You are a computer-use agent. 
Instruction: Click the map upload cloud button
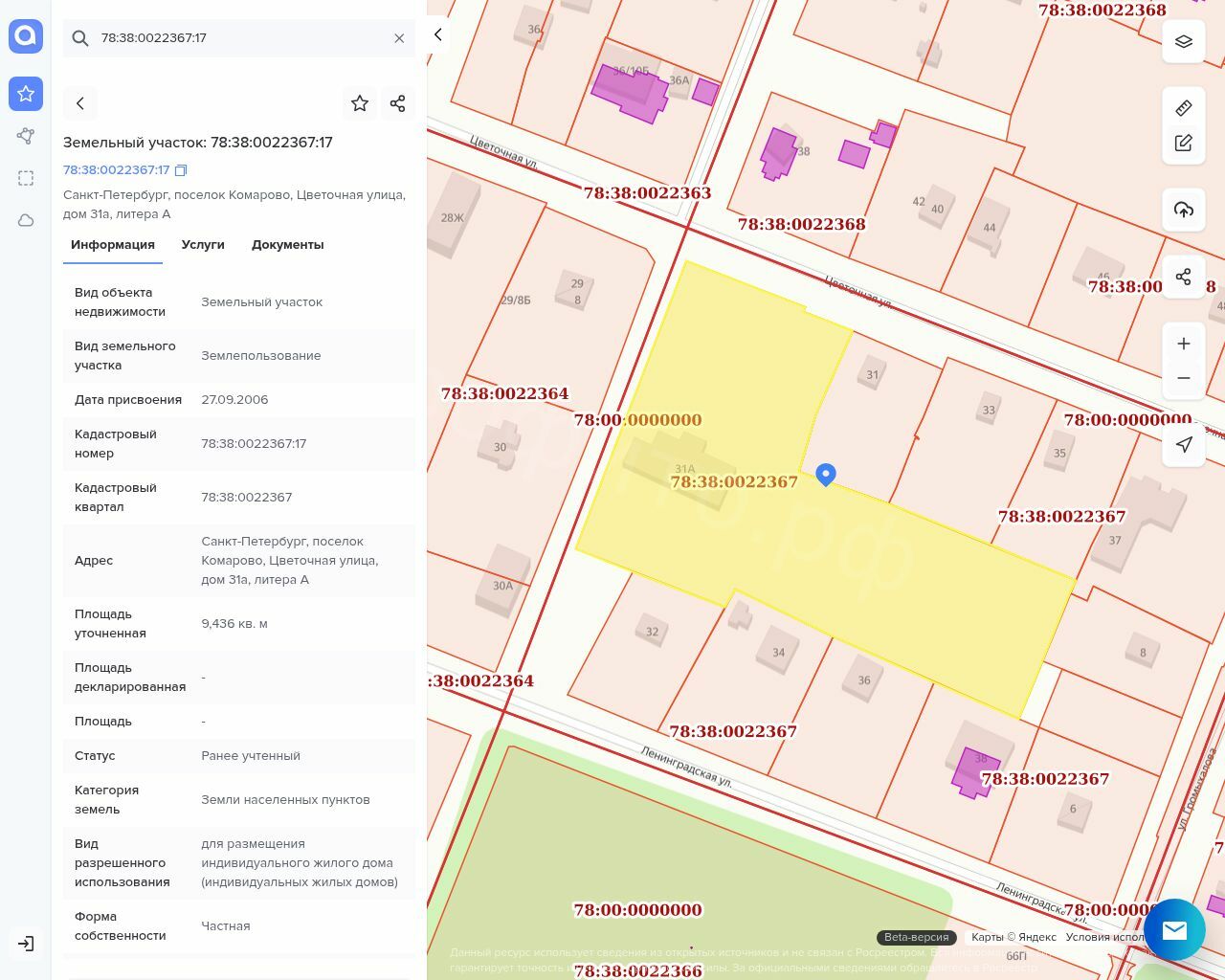coord(1184,210)
